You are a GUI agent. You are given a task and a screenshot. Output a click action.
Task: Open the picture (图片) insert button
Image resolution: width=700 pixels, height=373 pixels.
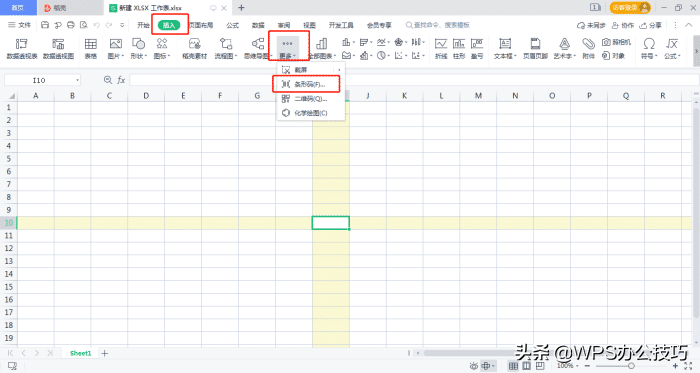coord(116,48)
